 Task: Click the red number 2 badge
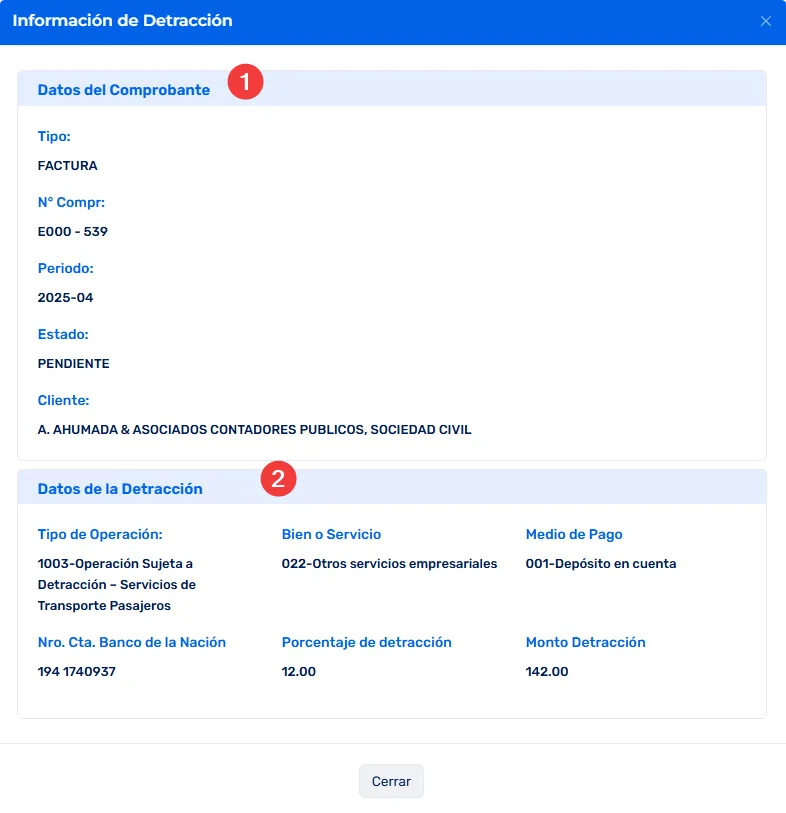(278, 479)
